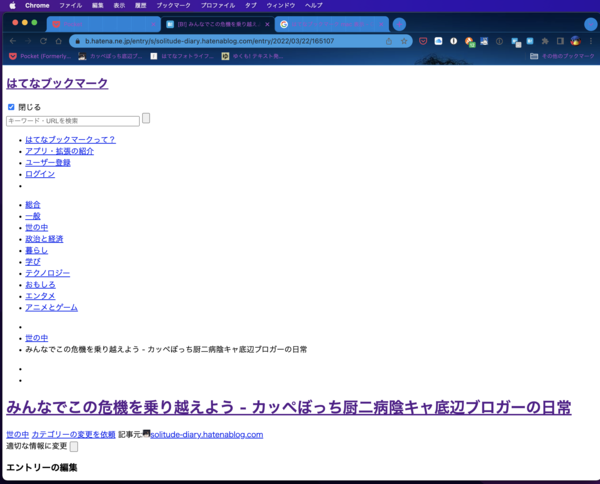Open the はてなフォトライフ bookmark
The image size is (600, 484).
[x=182, y=56]
